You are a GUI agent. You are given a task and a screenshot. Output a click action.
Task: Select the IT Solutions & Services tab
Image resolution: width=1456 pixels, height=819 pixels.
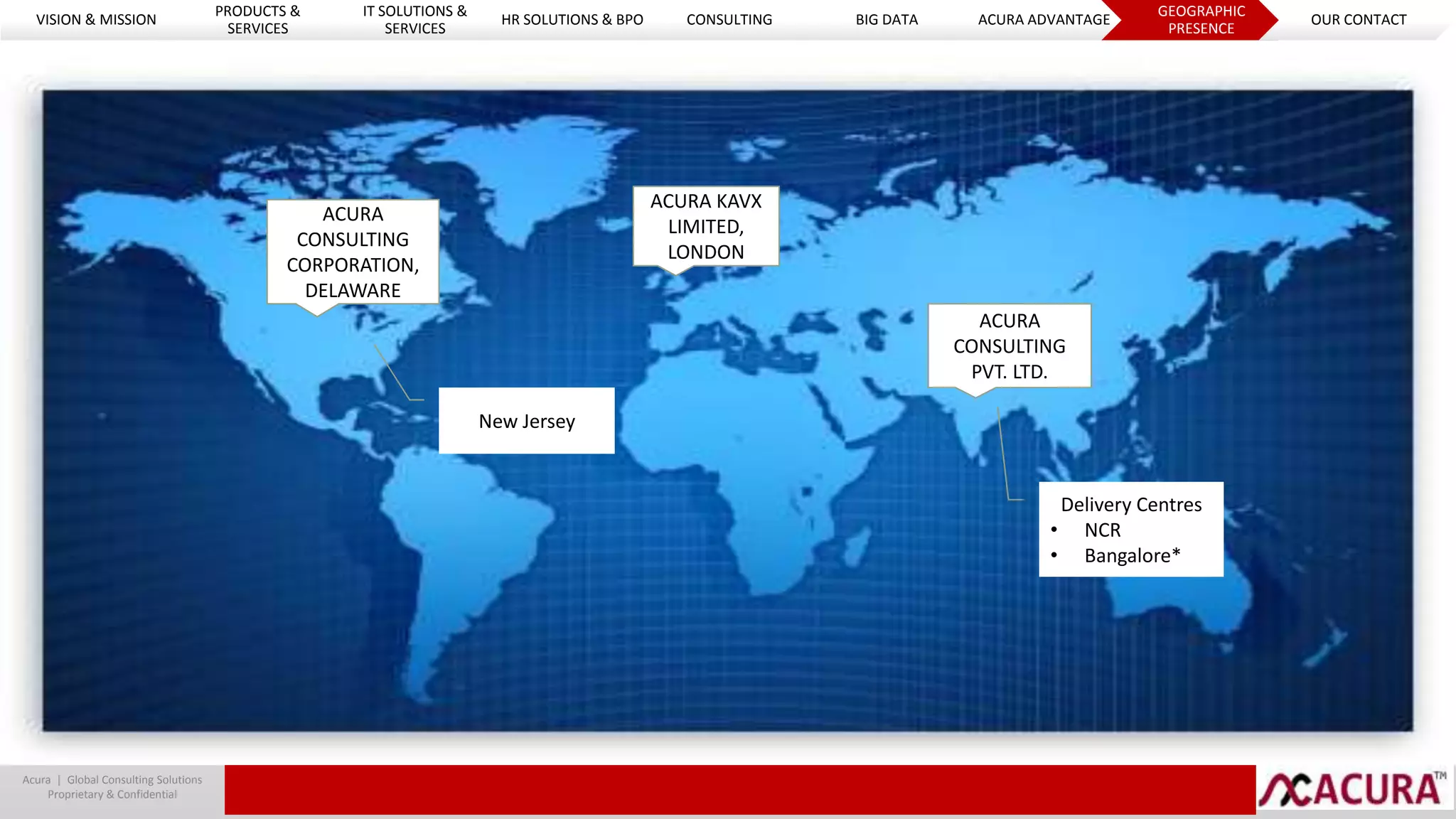414,20
